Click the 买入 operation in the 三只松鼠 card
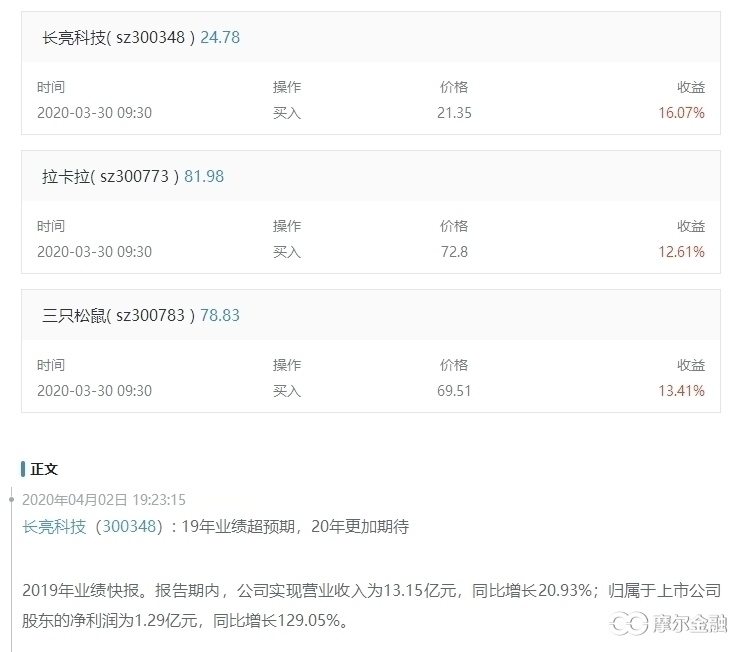This screenshot has height=652, width=742. click(287, 391)
